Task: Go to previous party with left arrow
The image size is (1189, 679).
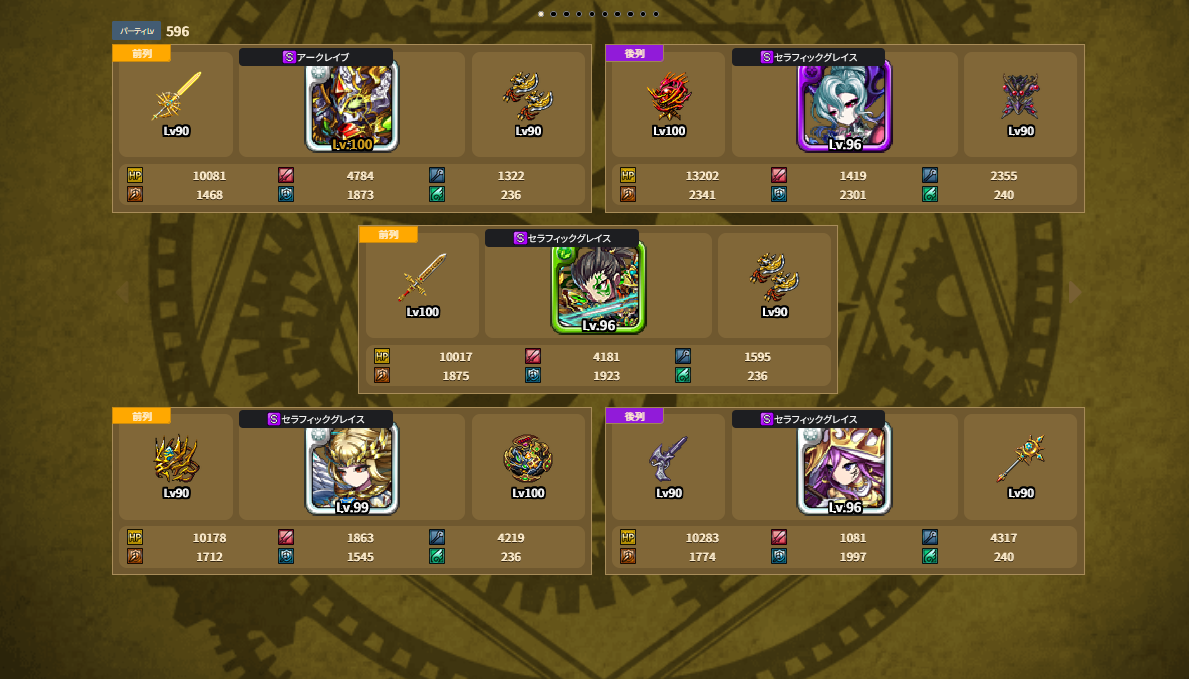Action: click(x=122, y=292)
